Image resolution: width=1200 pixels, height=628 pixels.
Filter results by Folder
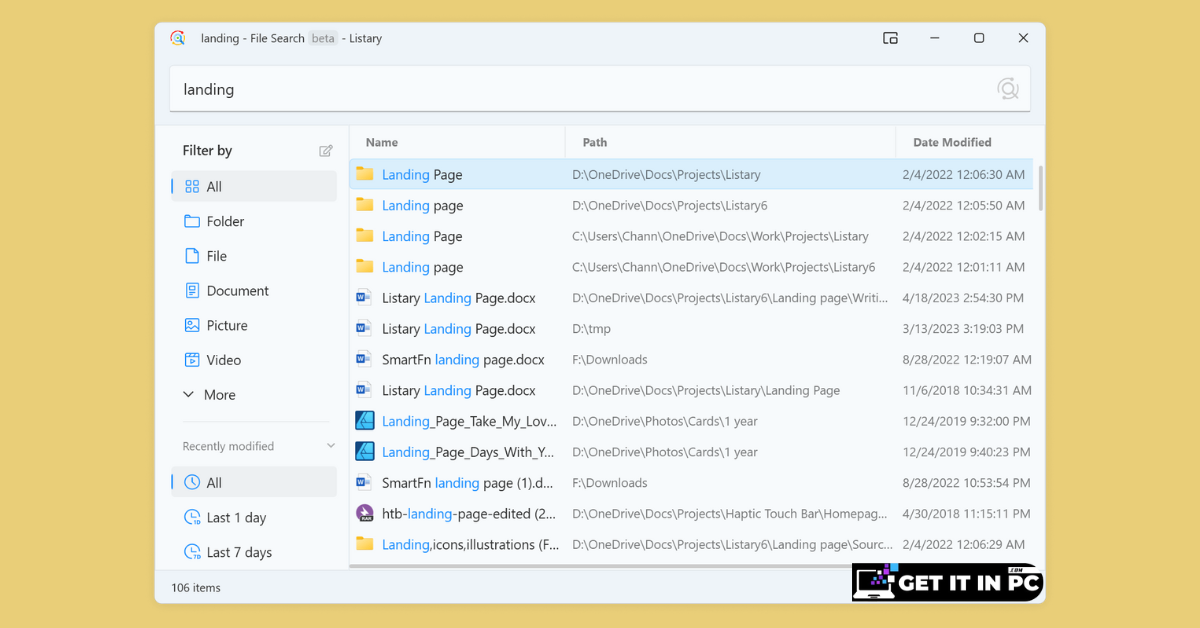[255, 221]
